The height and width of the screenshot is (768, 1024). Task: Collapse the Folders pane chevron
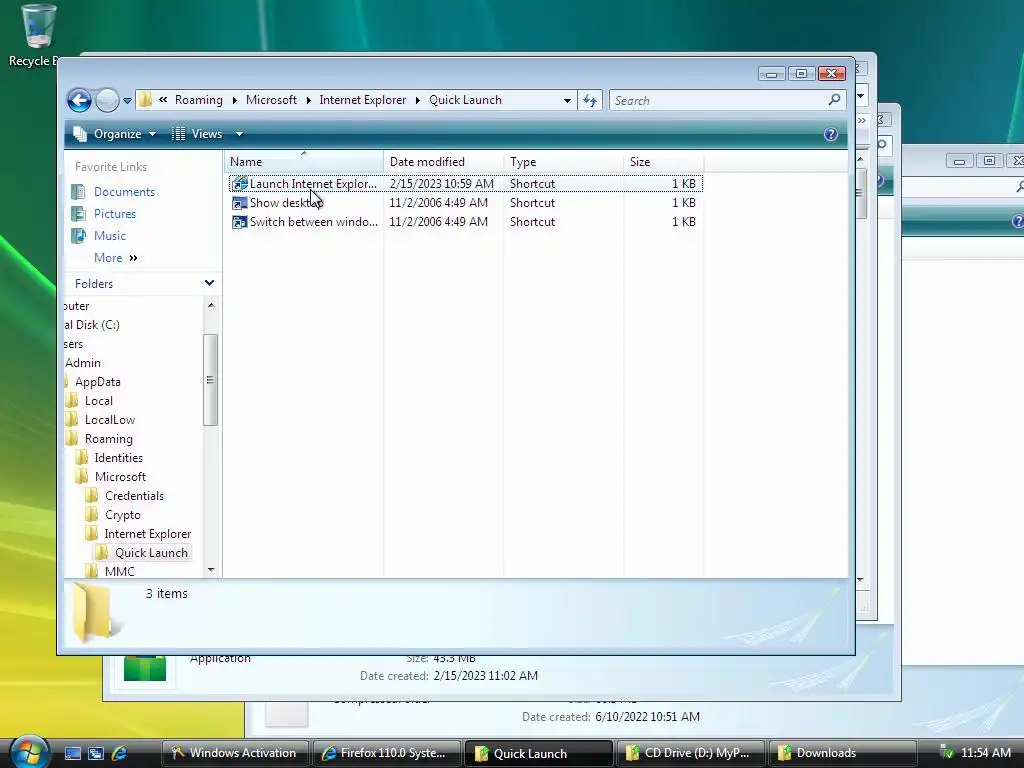pos(209,283)
